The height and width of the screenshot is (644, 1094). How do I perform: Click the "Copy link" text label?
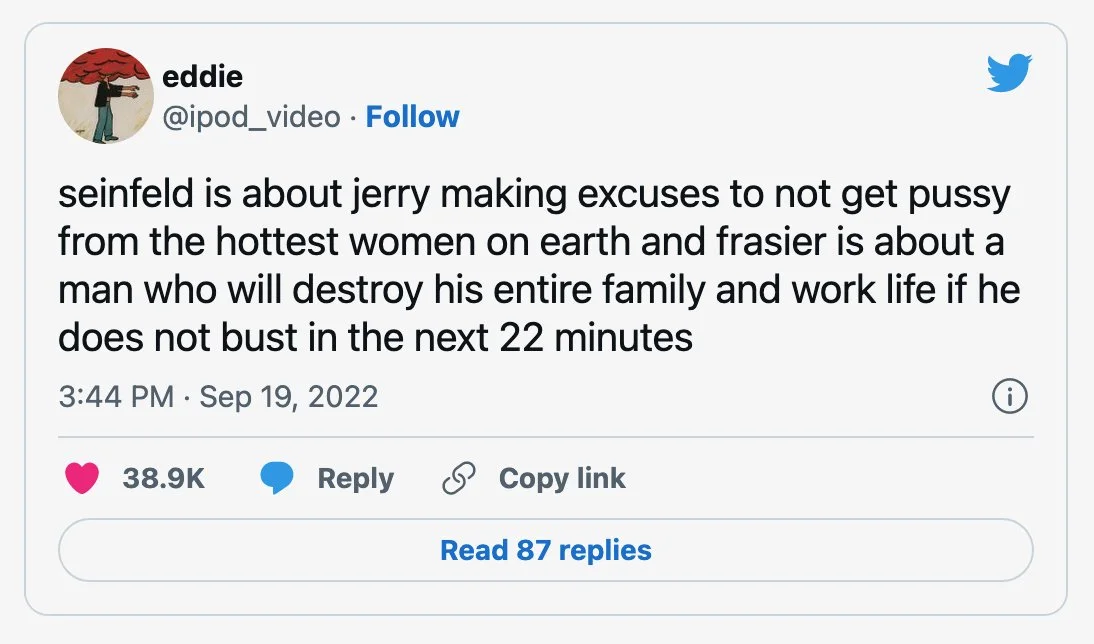click(562, 479)
